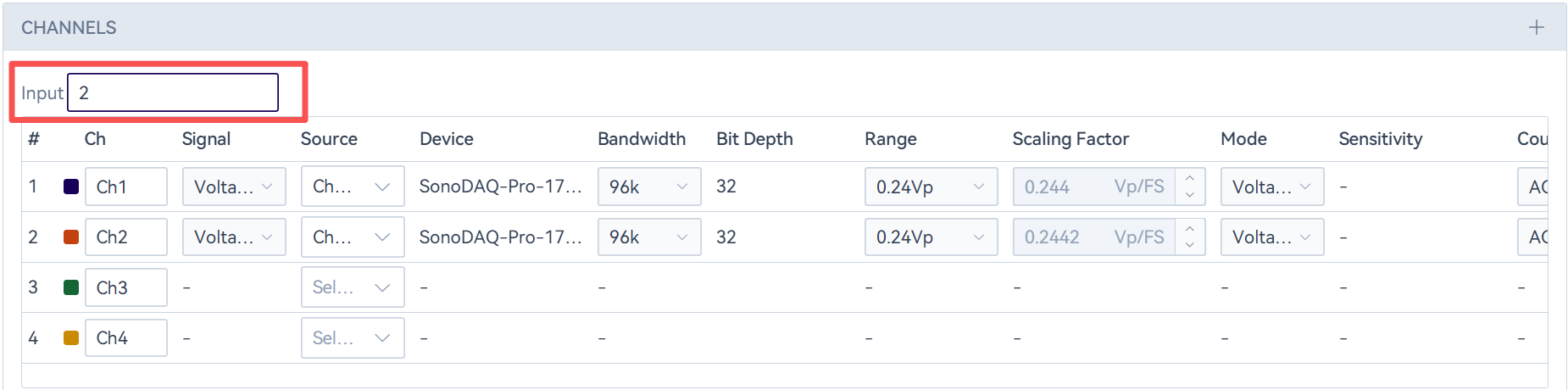Screen dimensions: 1568x390
Task: Open the Signal dropdown for Ch1
Action: 234,187
